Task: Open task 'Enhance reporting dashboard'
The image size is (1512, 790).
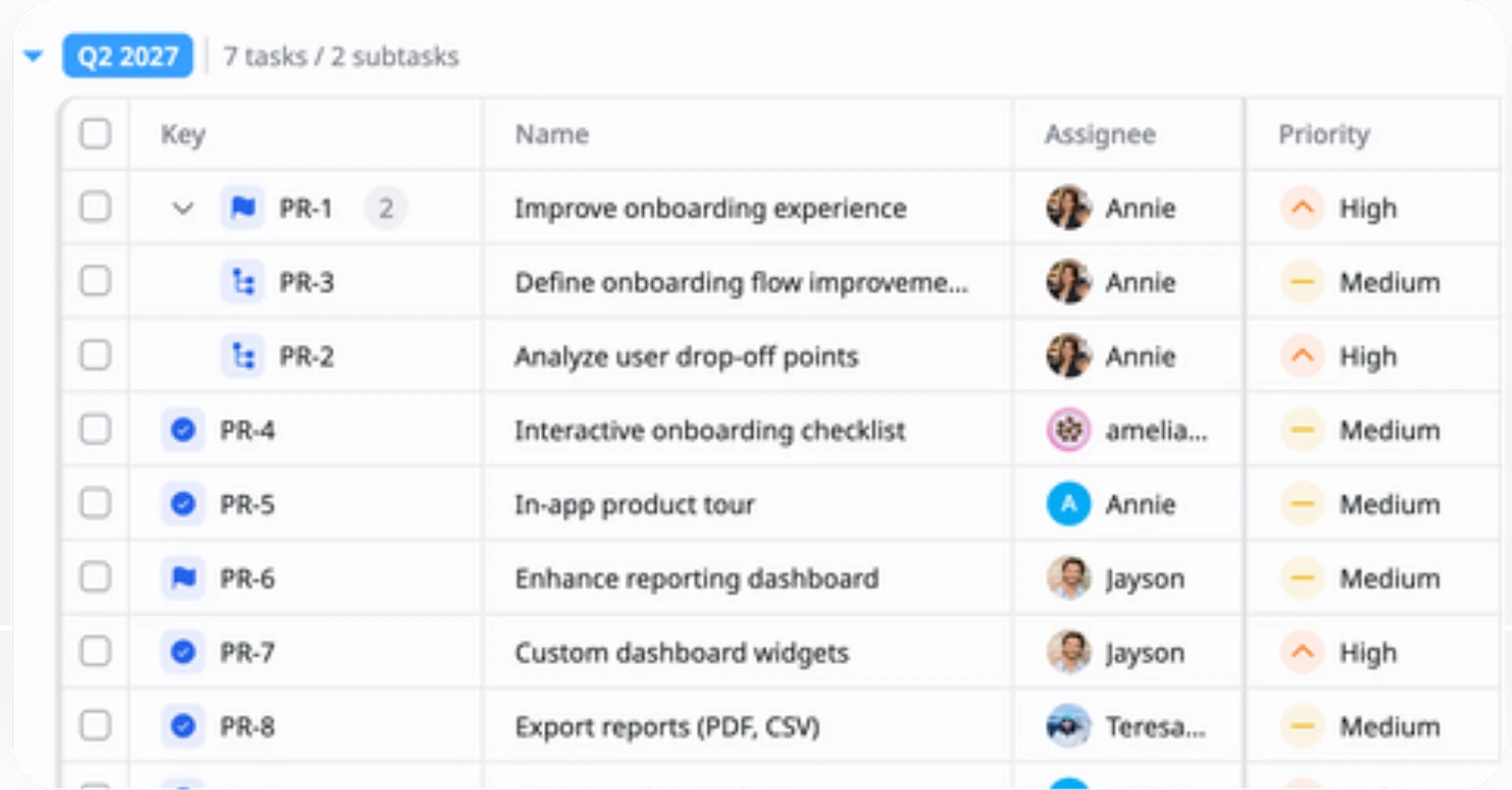Action: click(x=697, y=579)
